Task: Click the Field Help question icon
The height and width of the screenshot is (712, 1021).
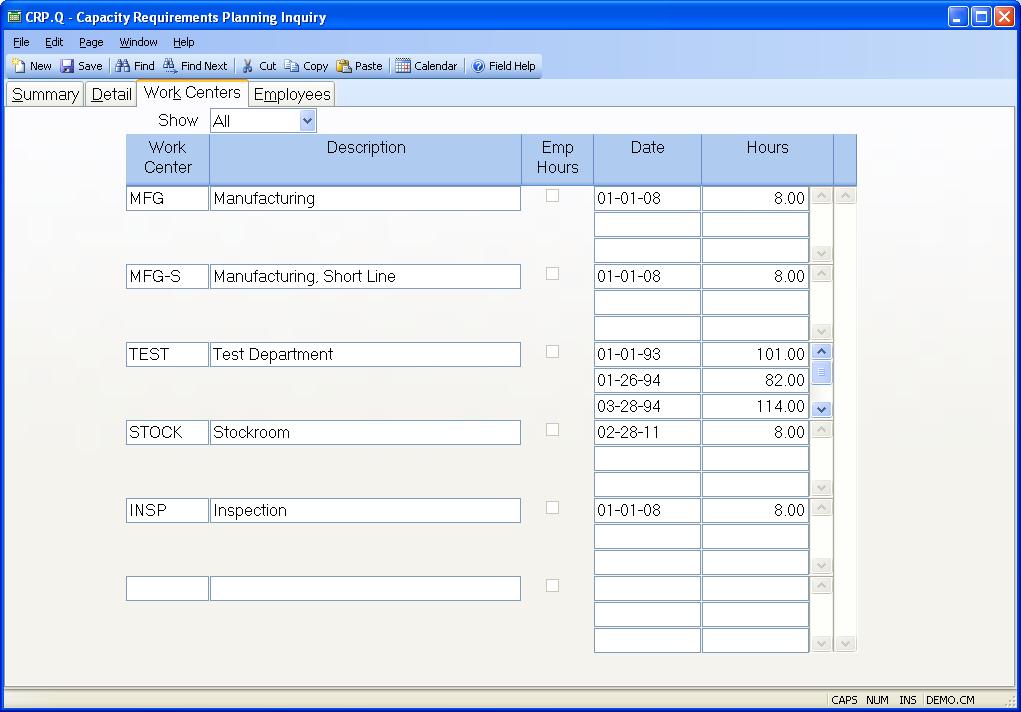Action: (x=479, y=66)
